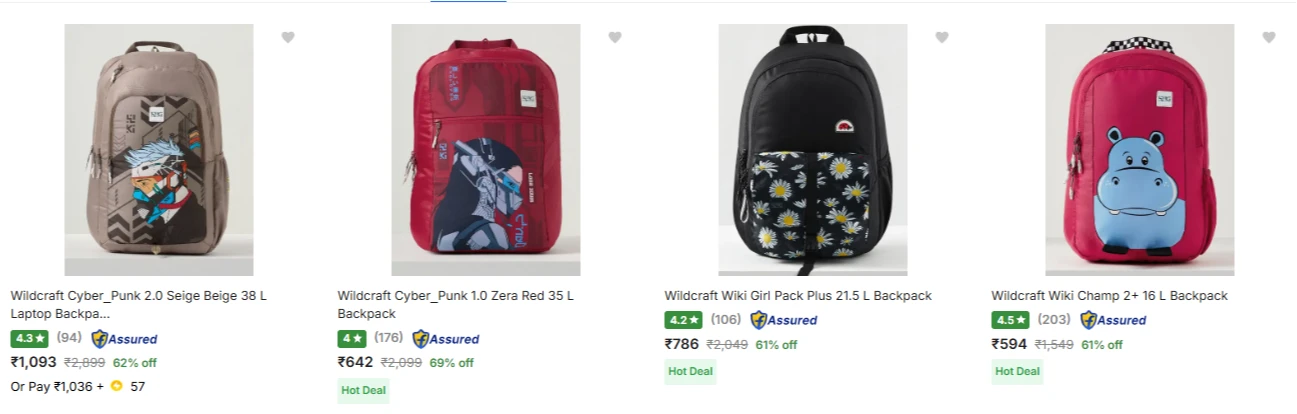1297x414 pixels.
Task: Toggle wishlist heart for Cyber_Punk 1.0 Zera Red
Action: pyautogui.click(x=615, y=38)
